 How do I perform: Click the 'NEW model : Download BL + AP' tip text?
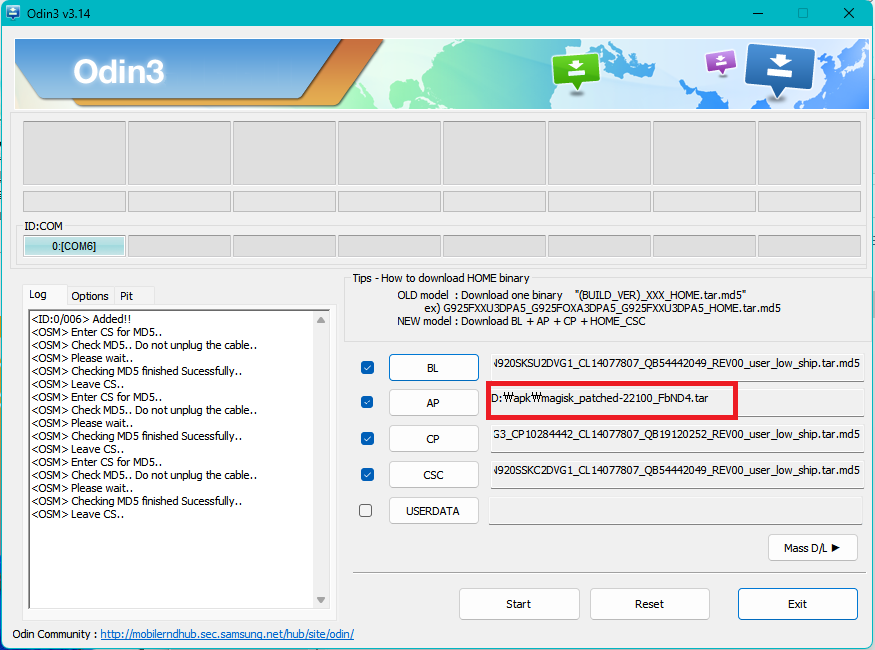pyautogui.click(x=521, y=321)
